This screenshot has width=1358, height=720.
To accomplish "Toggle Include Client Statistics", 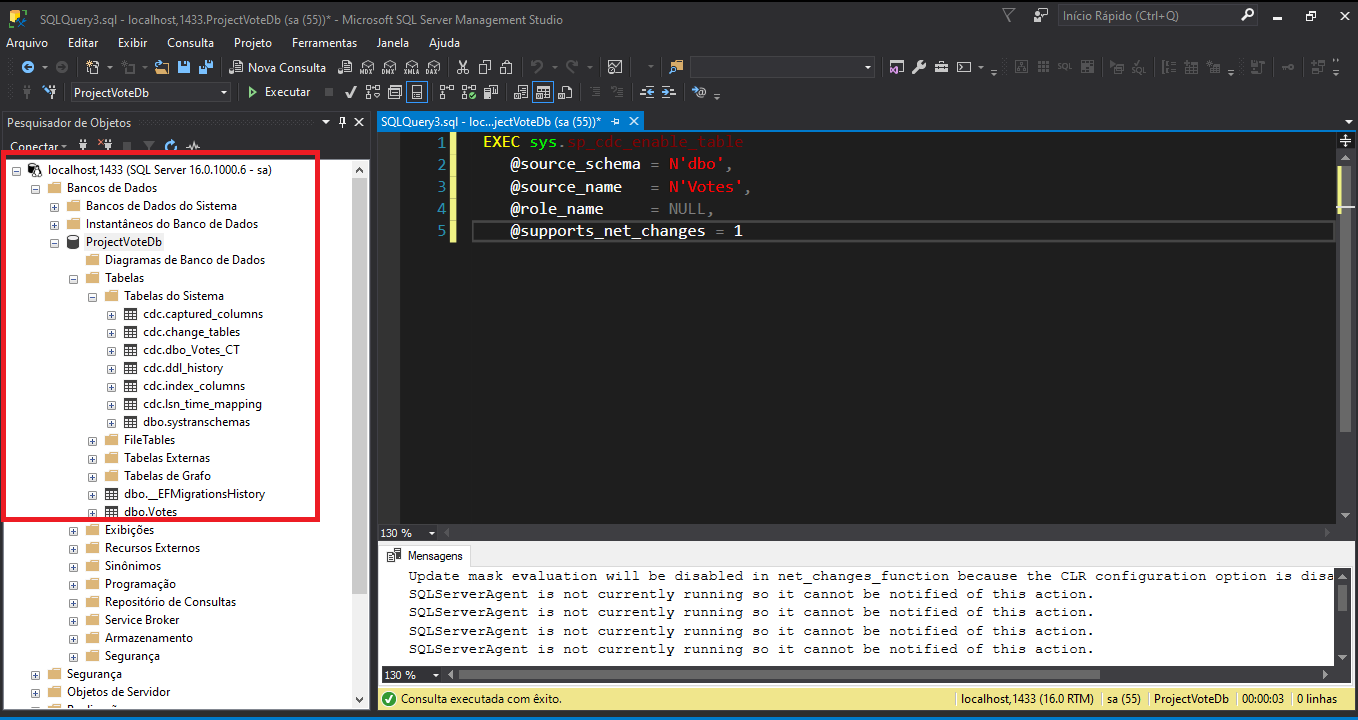I will 490,92.
